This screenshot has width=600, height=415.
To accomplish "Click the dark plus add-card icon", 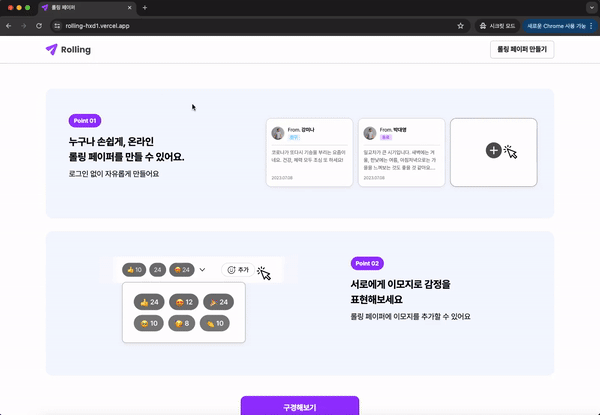I will click(494, 150).
